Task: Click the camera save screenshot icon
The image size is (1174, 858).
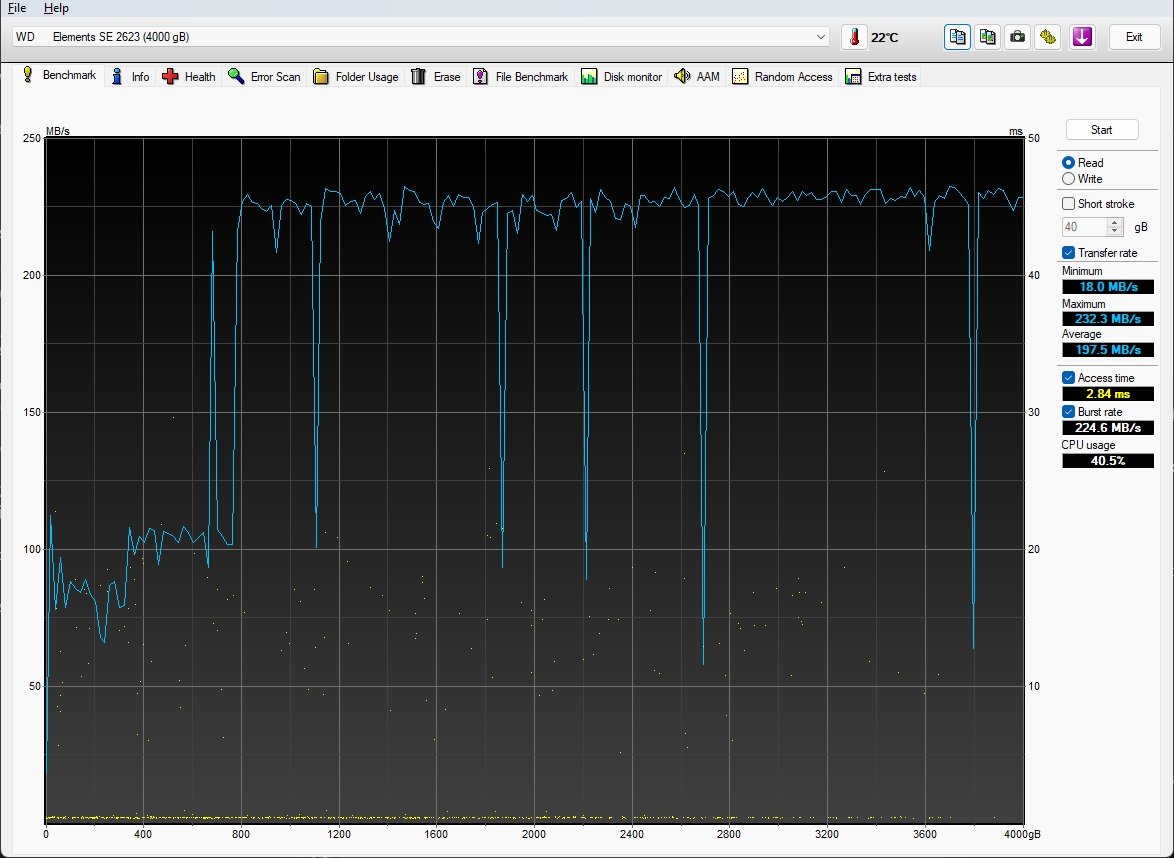Action: click(x=1017, y=37)
